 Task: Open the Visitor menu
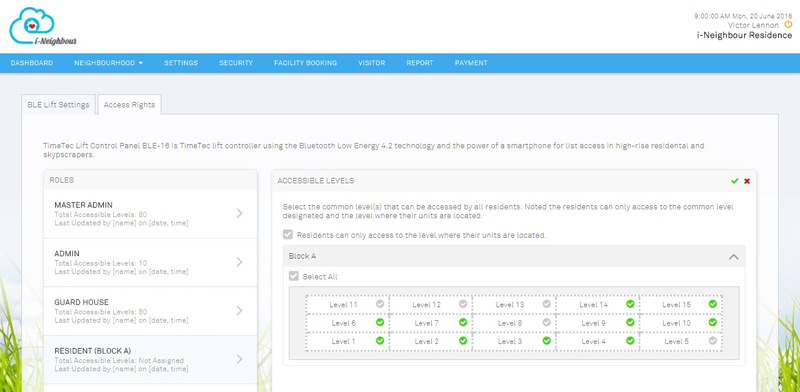[x=371, y=63]
